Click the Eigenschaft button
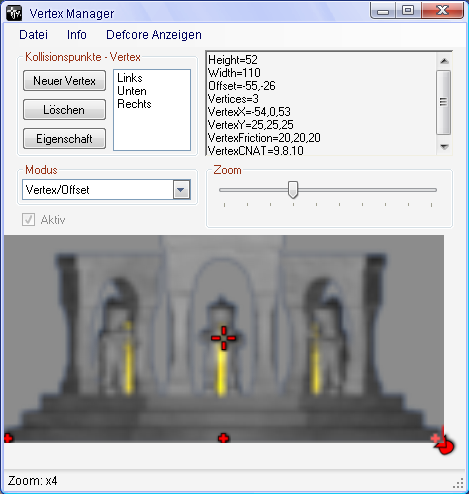The width and height of the screenshot is (469, 494). (64, 139)
